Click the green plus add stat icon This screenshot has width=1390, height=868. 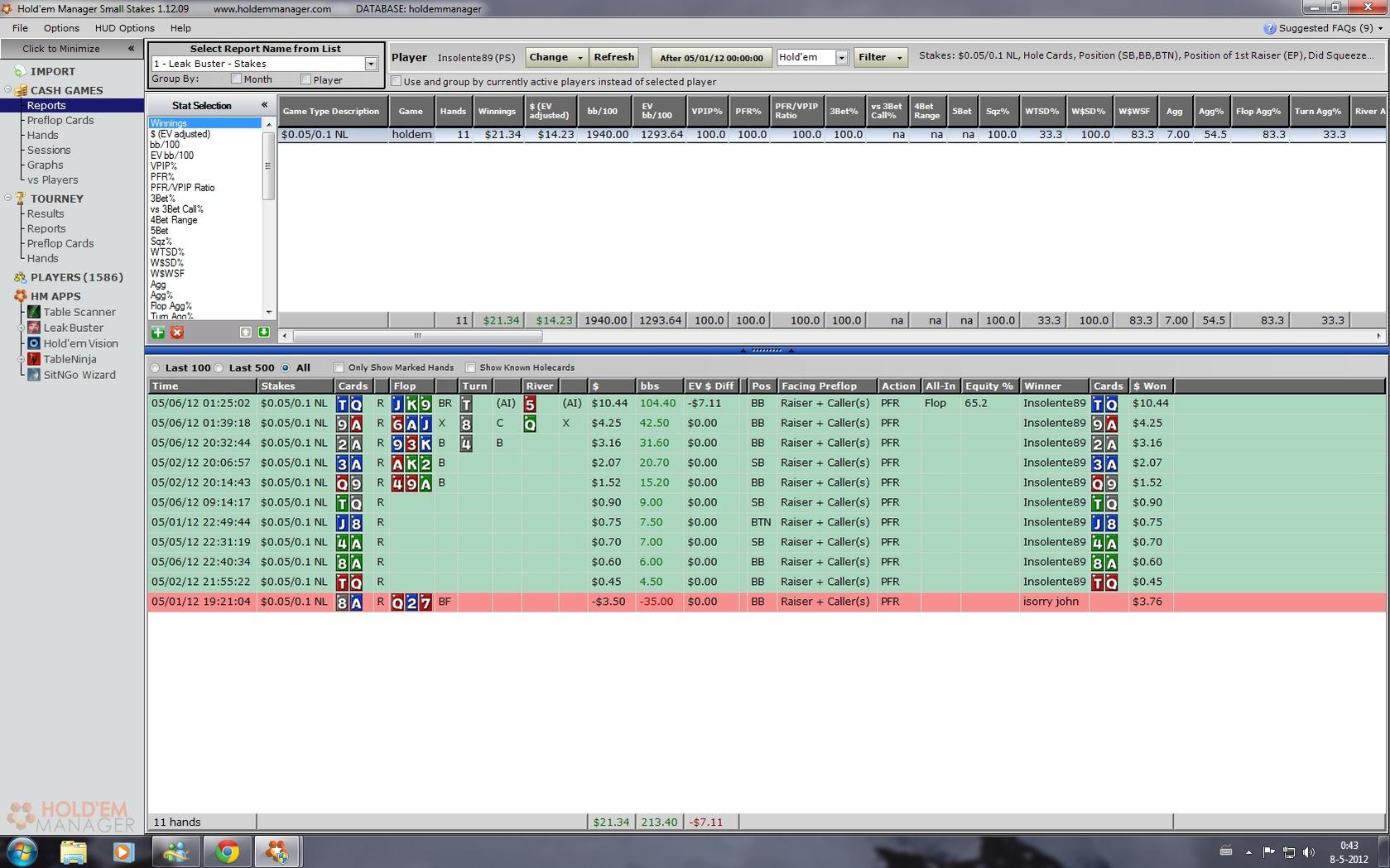[157, 333]
